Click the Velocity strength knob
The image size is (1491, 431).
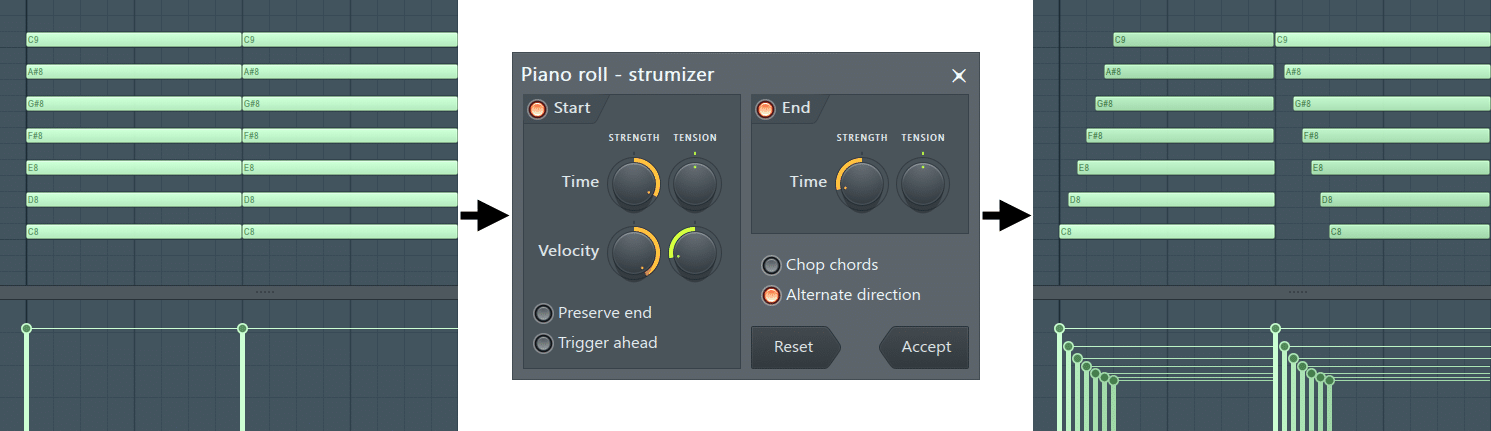(x=633, y=250)
